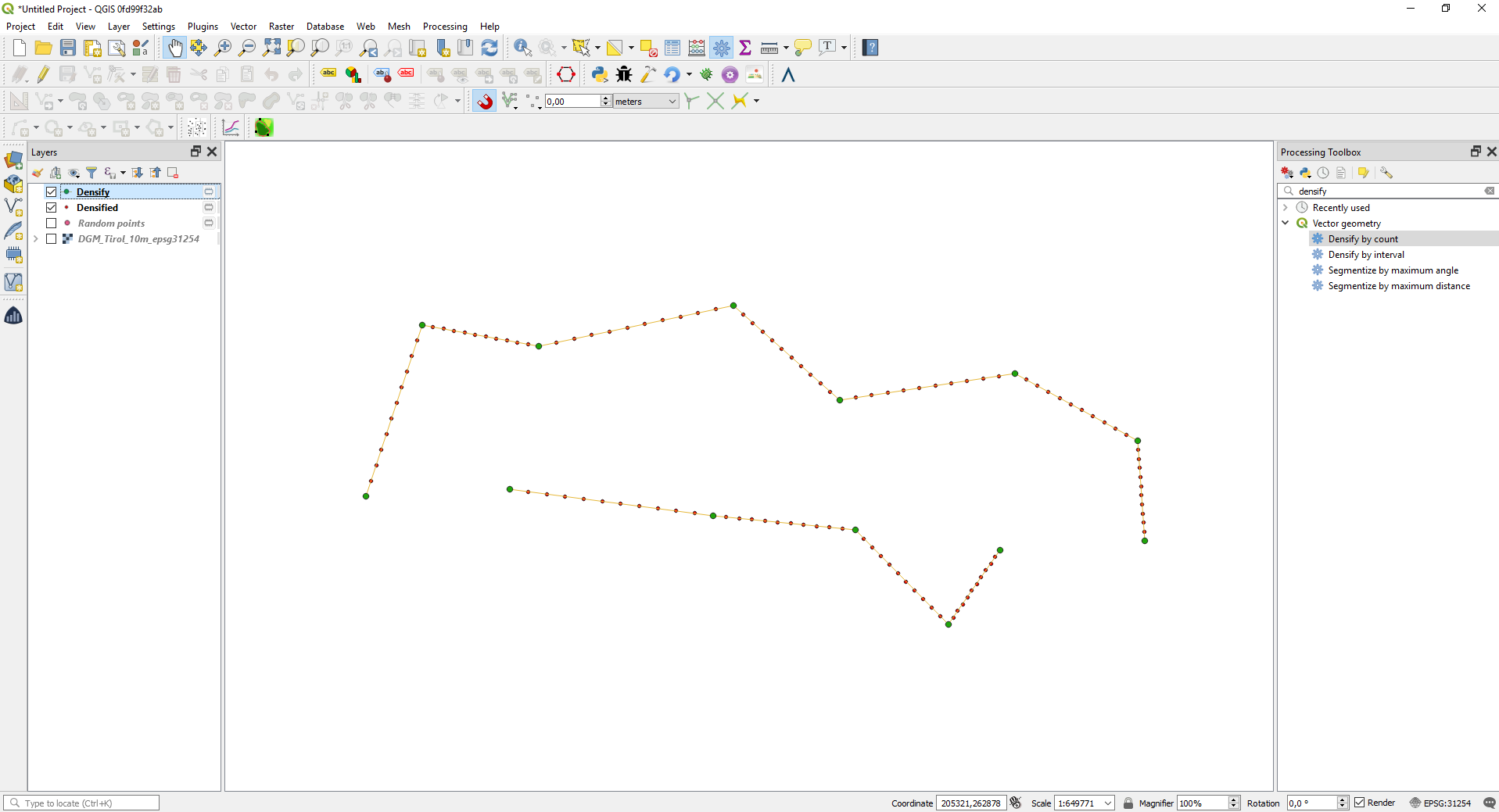Select Densify by interval algorithm
The image size is (1499, 812).
1365,255
